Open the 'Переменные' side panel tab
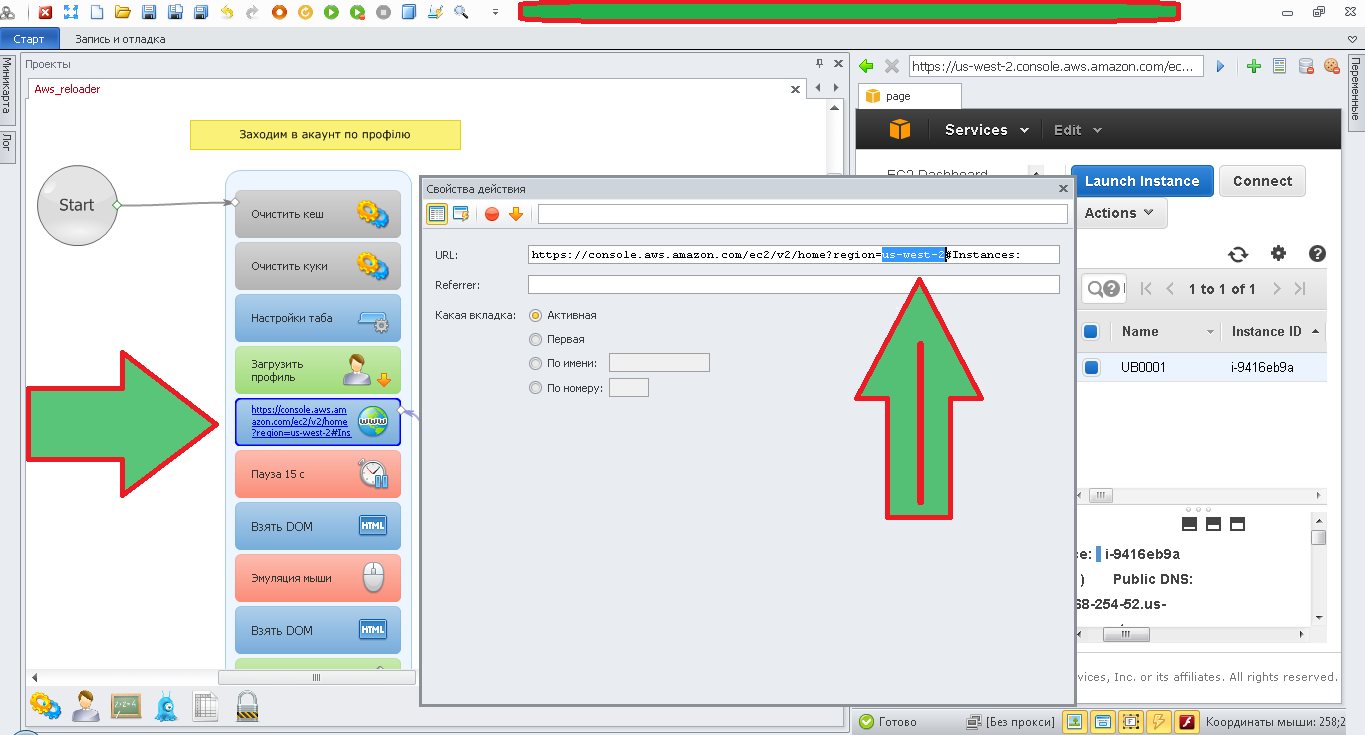Image resolution: width=1365 pixels, height=735 pixels. [x=1356, y=90]
